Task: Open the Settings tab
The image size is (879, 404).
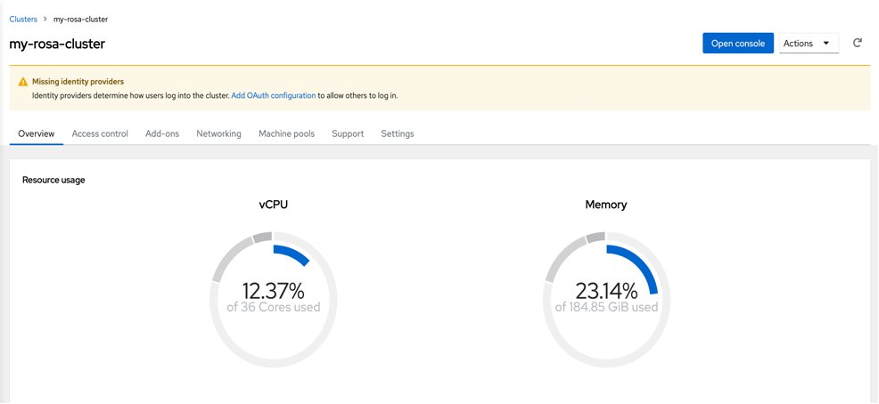Action: tap(397, 134)
